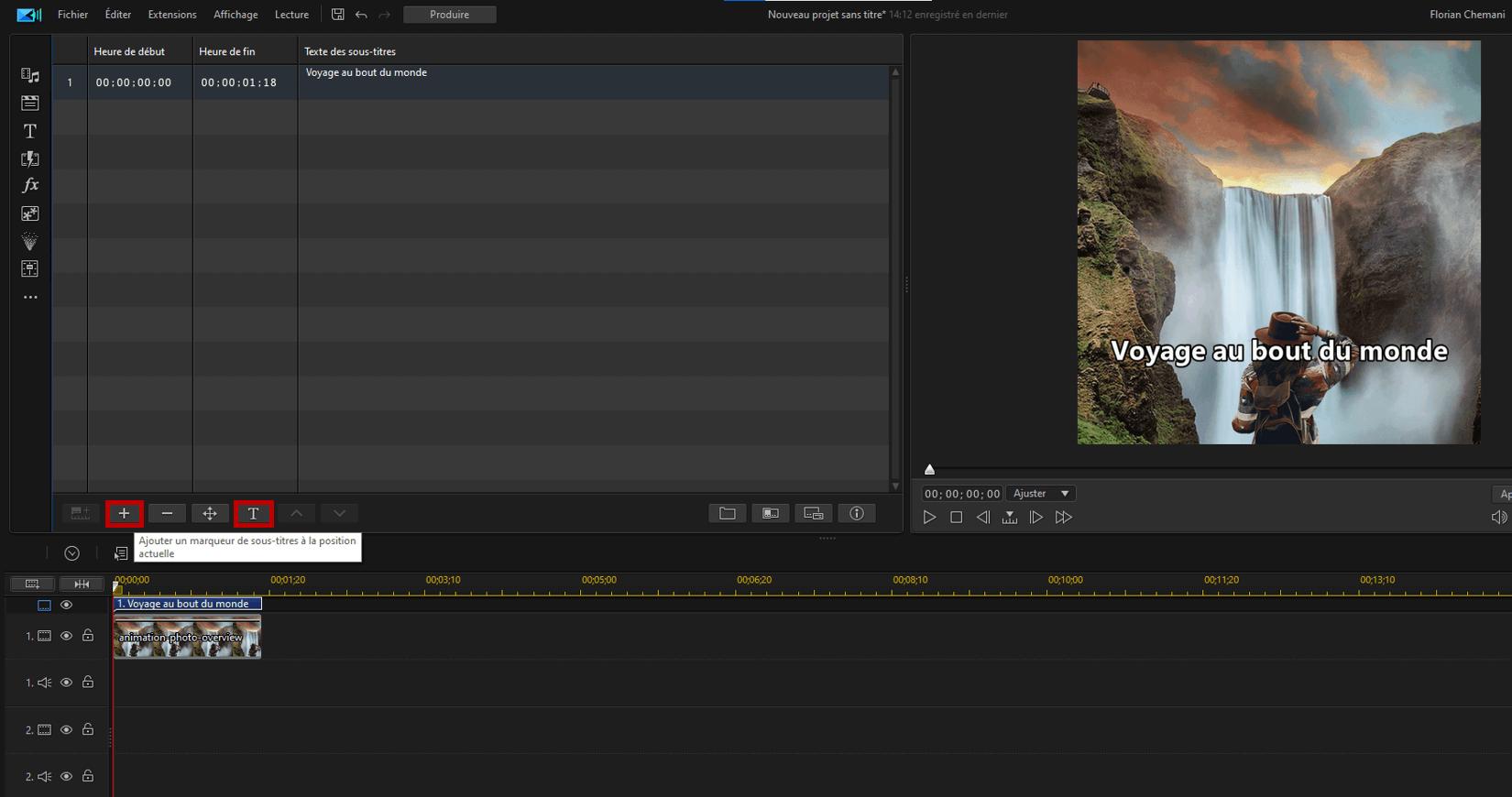The width and height of the screenshot is (1512, 797).
Task: Click the left button above track headers
Action: pos(32,584)
